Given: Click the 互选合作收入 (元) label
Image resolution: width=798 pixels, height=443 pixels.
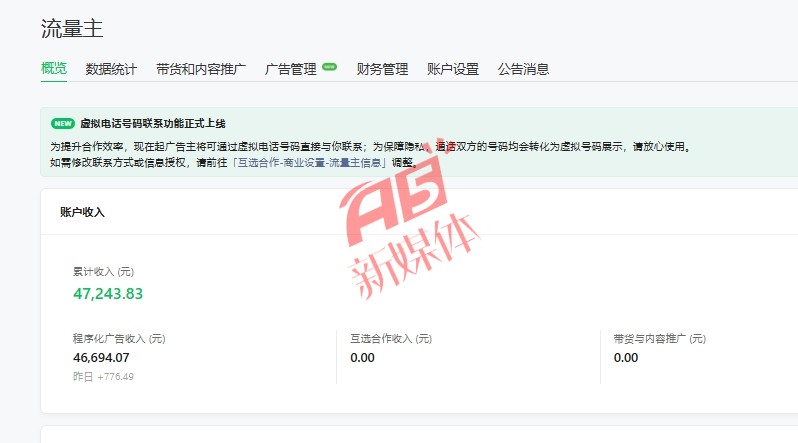Looking at the screenshot, I should pos(391,339).
